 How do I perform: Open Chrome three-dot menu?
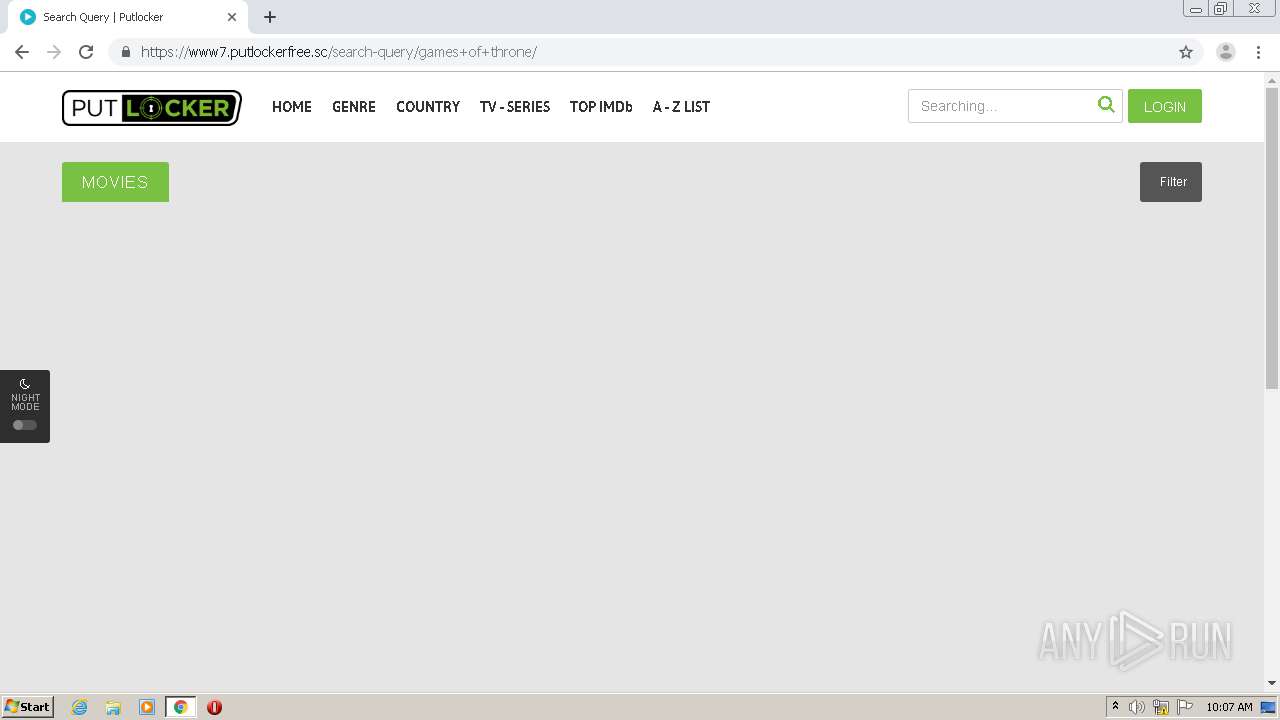tap(1258, 52)
